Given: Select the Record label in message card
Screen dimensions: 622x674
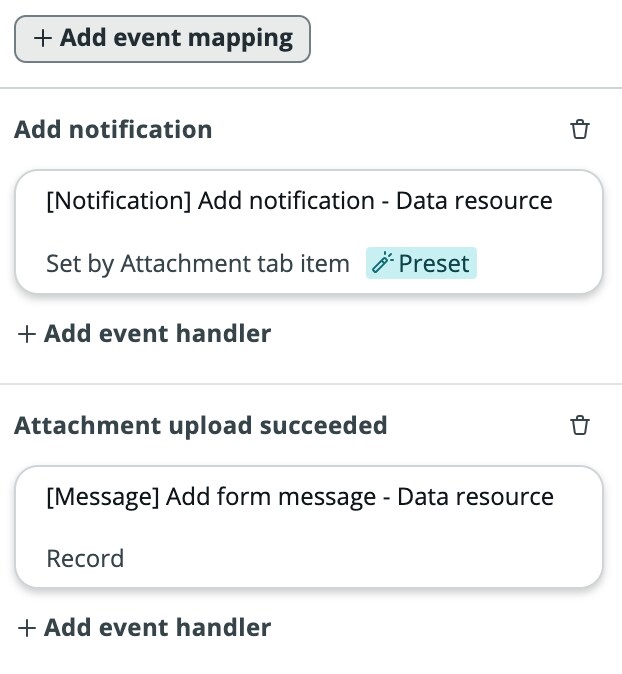Looking at the screenshot, I should point(85,558).
